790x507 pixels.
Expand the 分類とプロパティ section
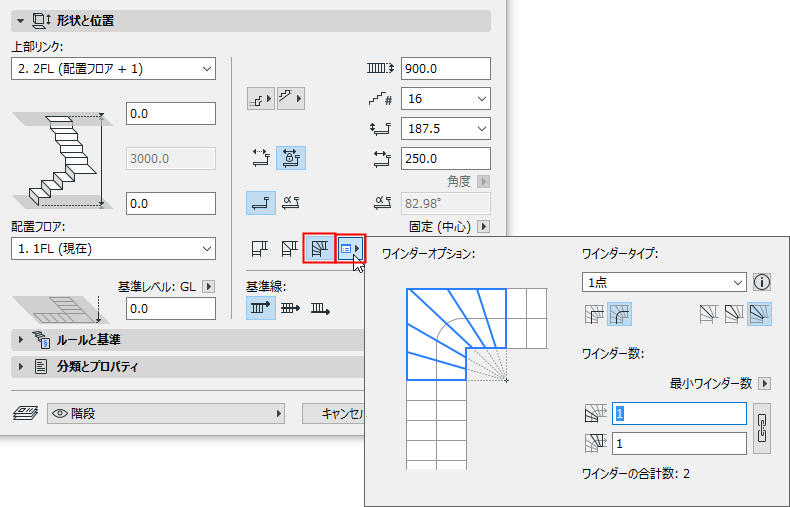pyautogui.click(x=187, y=366)
